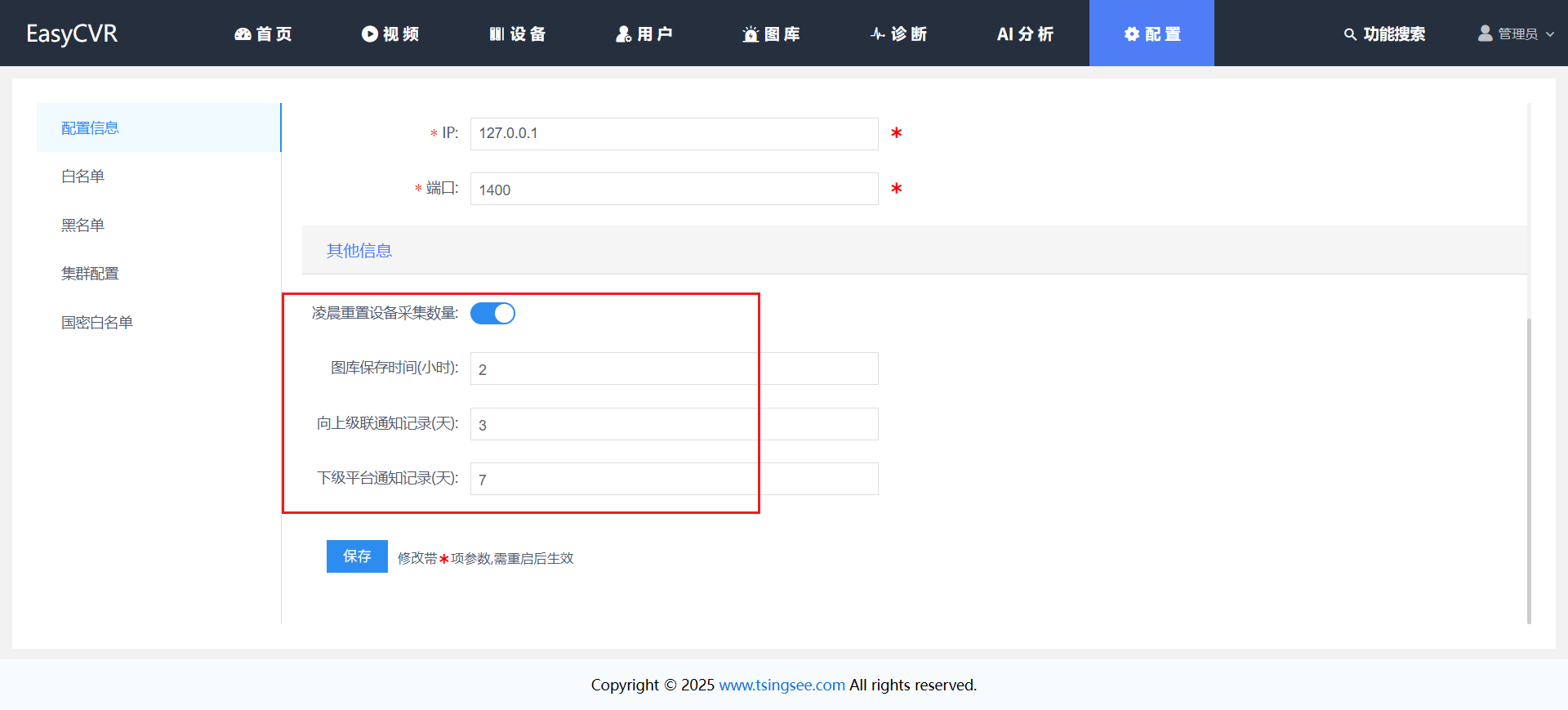The image size is (1568, 710).
Task: Open the AI 分析 menu
Action: pyautogui.click(x=1026, y=33)
